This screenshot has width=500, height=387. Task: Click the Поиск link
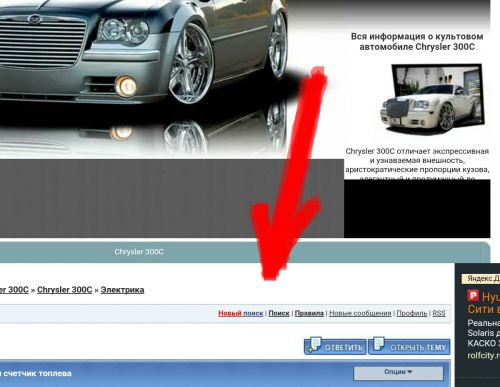279,313
